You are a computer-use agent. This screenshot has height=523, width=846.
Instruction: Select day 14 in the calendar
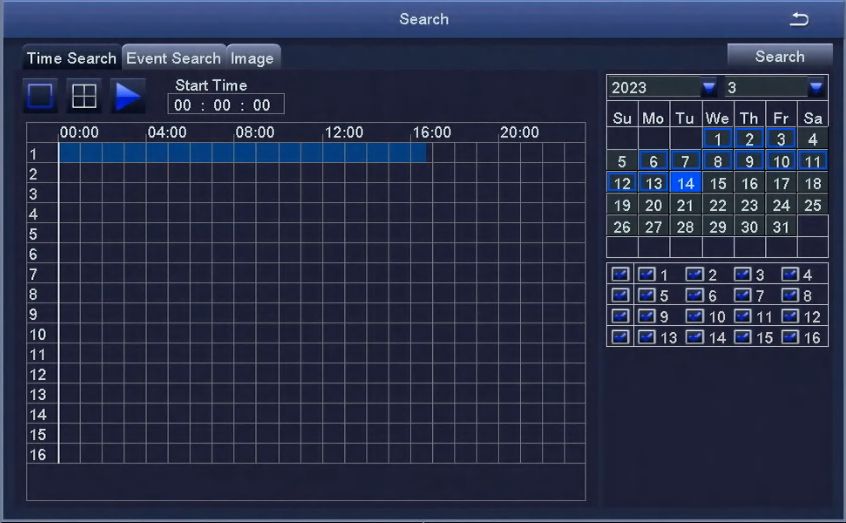click(685, 183)
